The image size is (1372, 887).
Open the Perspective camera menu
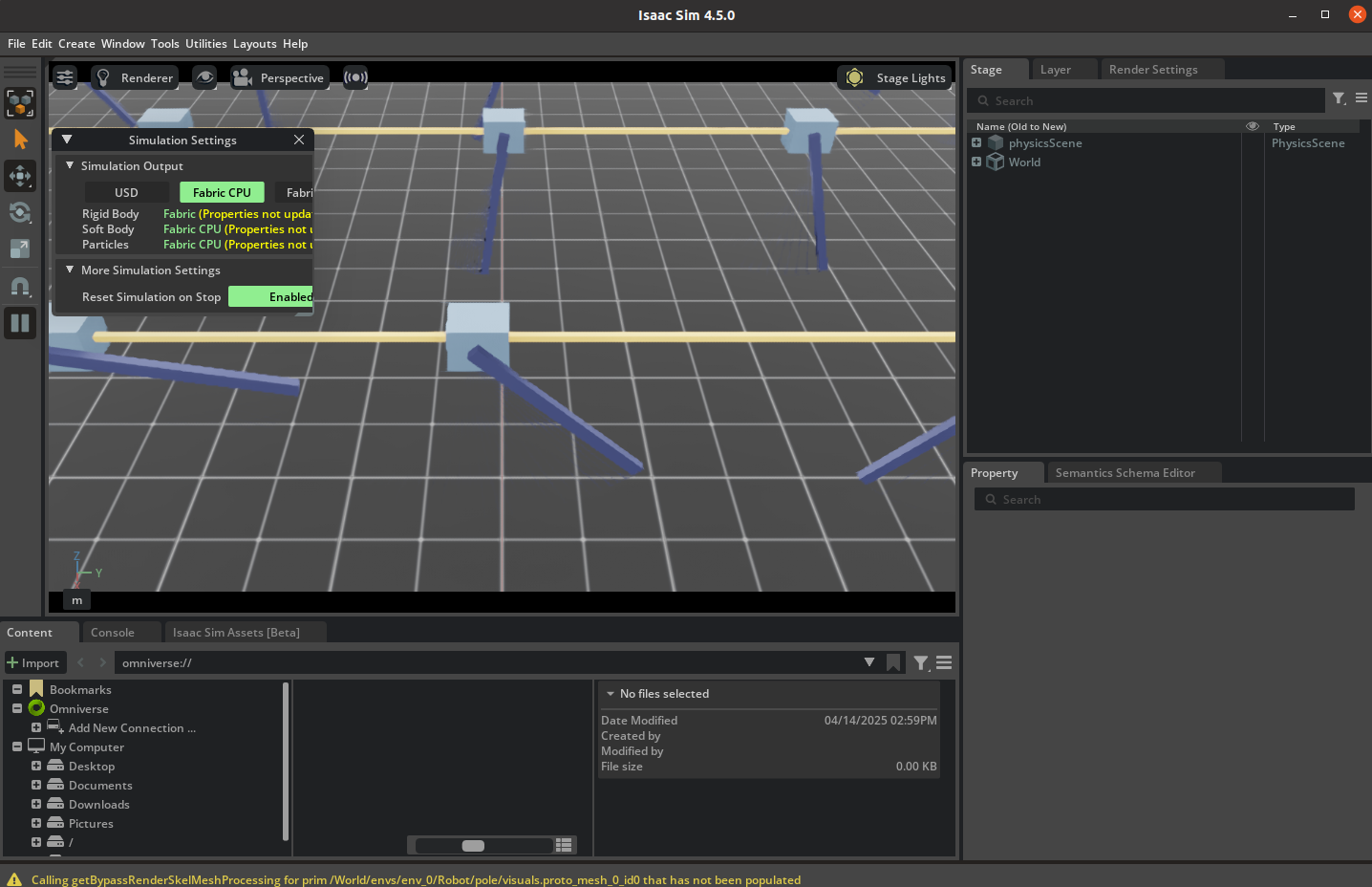click(279, 77)
